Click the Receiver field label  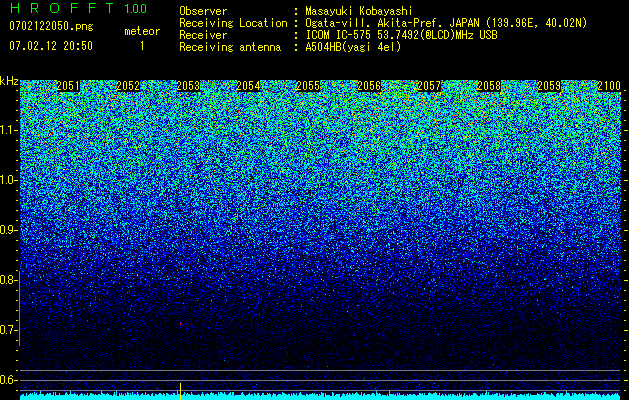point(203,35)
